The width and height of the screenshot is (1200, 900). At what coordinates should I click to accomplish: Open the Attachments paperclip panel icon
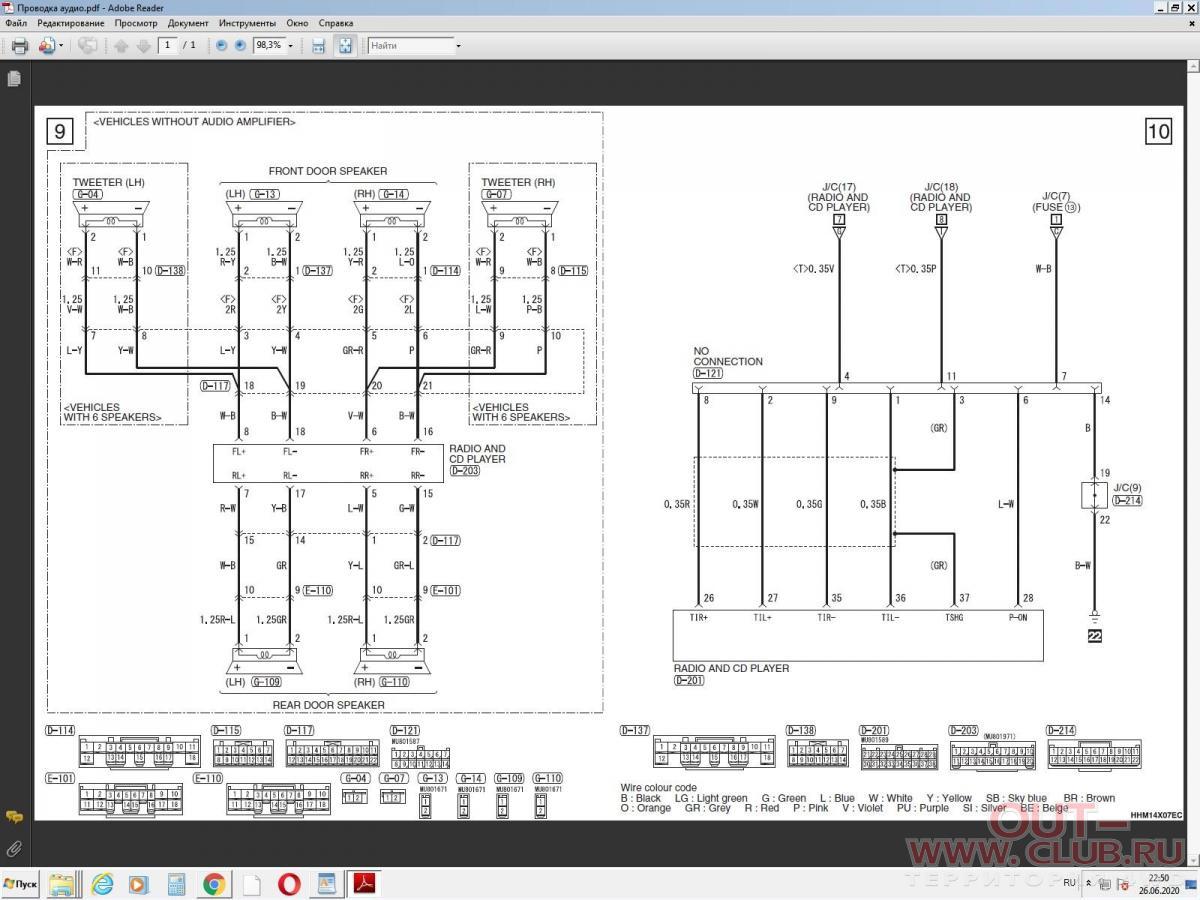(x=14, y=849)
